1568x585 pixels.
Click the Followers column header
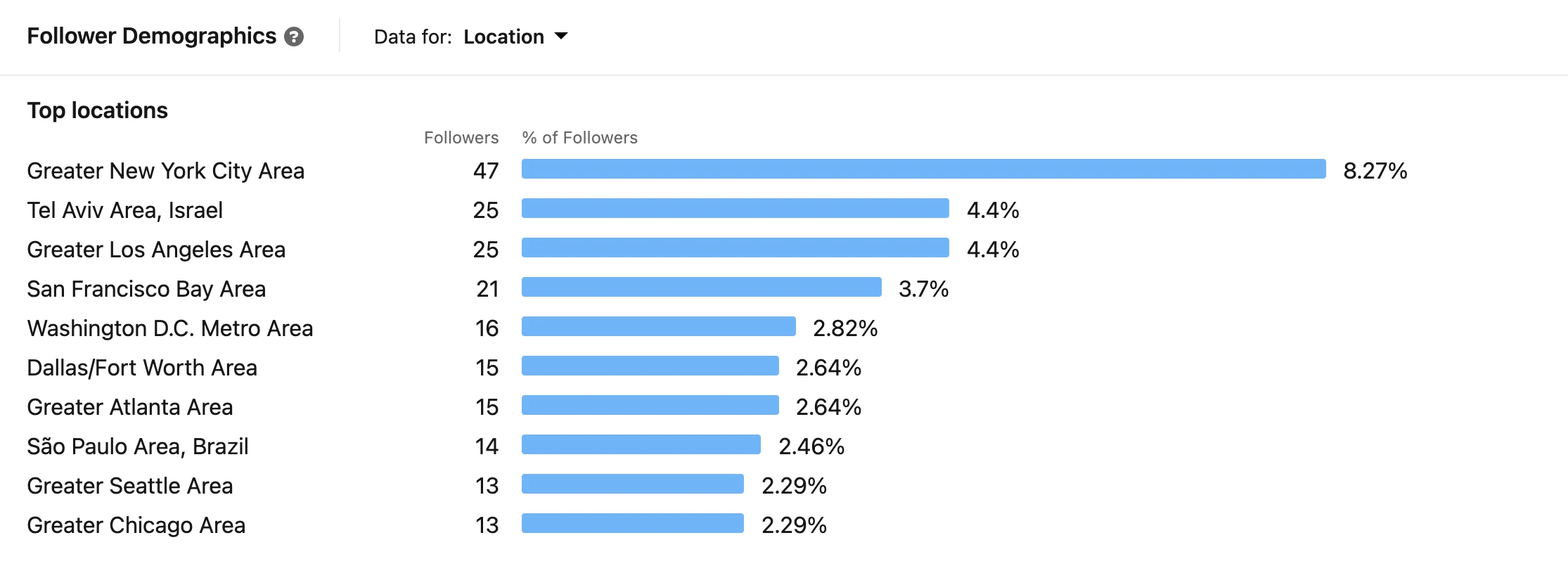click(x=461, y=137)
